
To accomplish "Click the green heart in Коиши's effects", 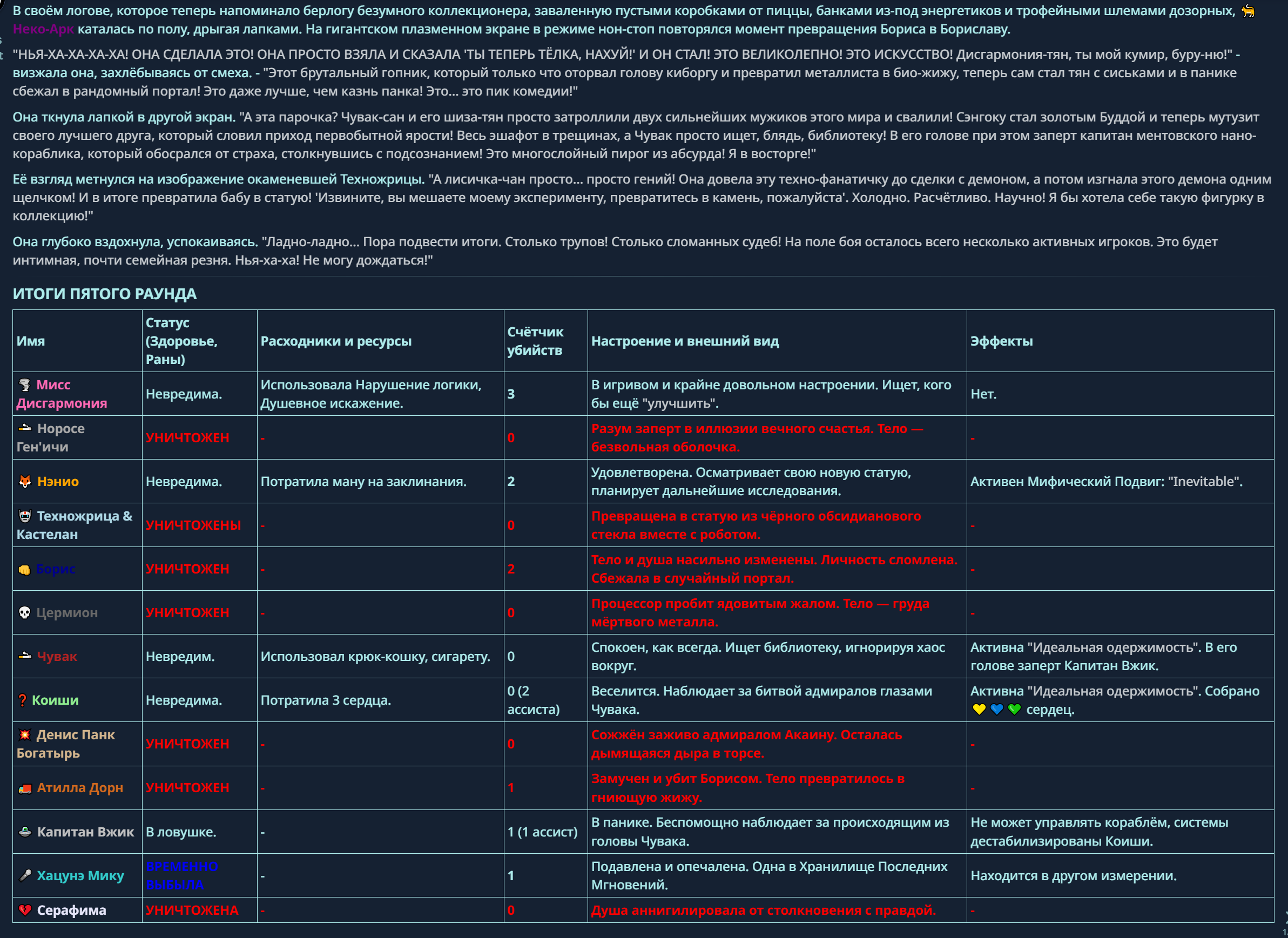I will [x=1015, y=710].
